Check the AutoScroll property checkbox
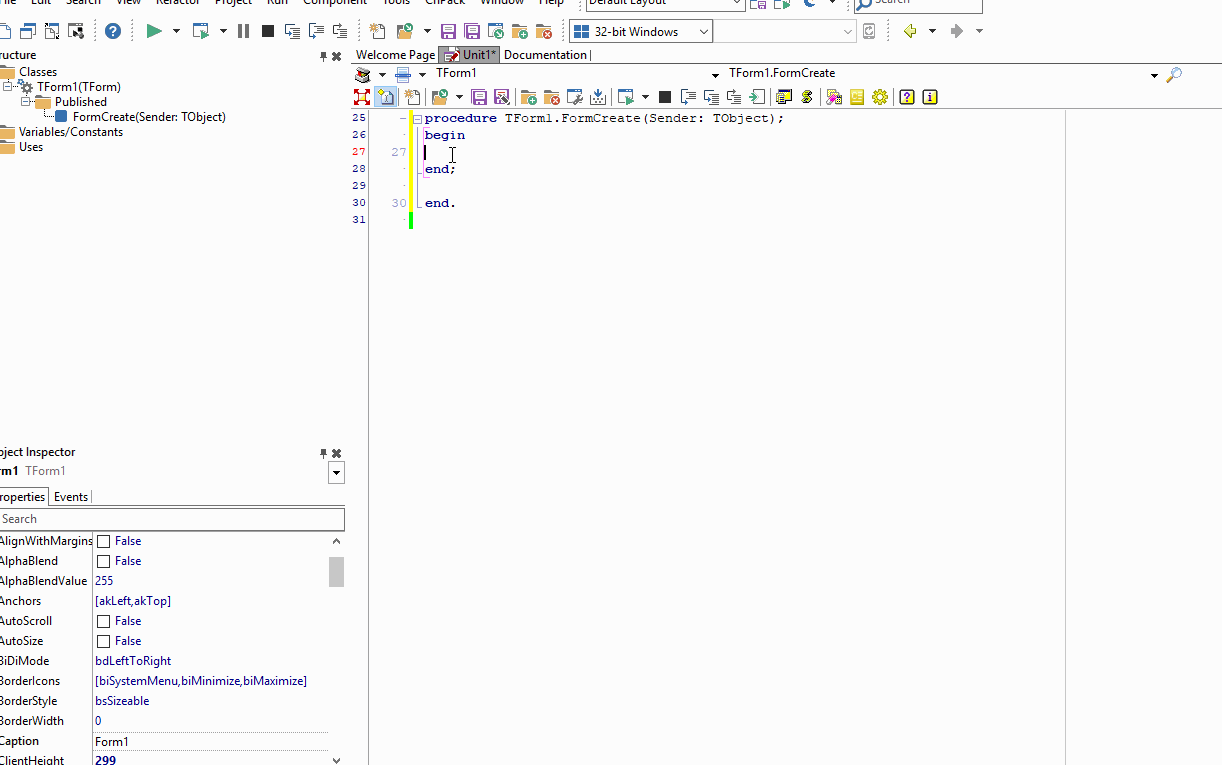This screenshot has width=1222, height=765. click(x=103, y=621)
